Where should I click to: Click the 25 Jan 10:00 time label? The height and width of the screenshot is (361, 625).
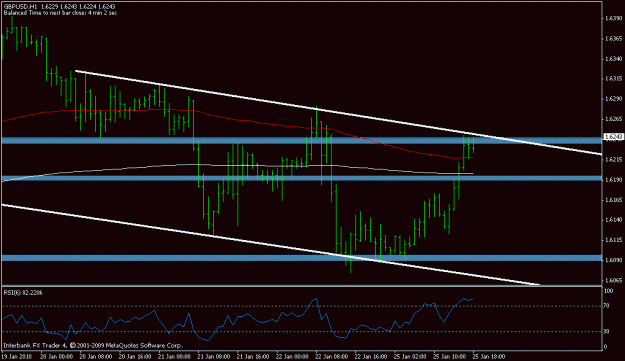[449, 356]
